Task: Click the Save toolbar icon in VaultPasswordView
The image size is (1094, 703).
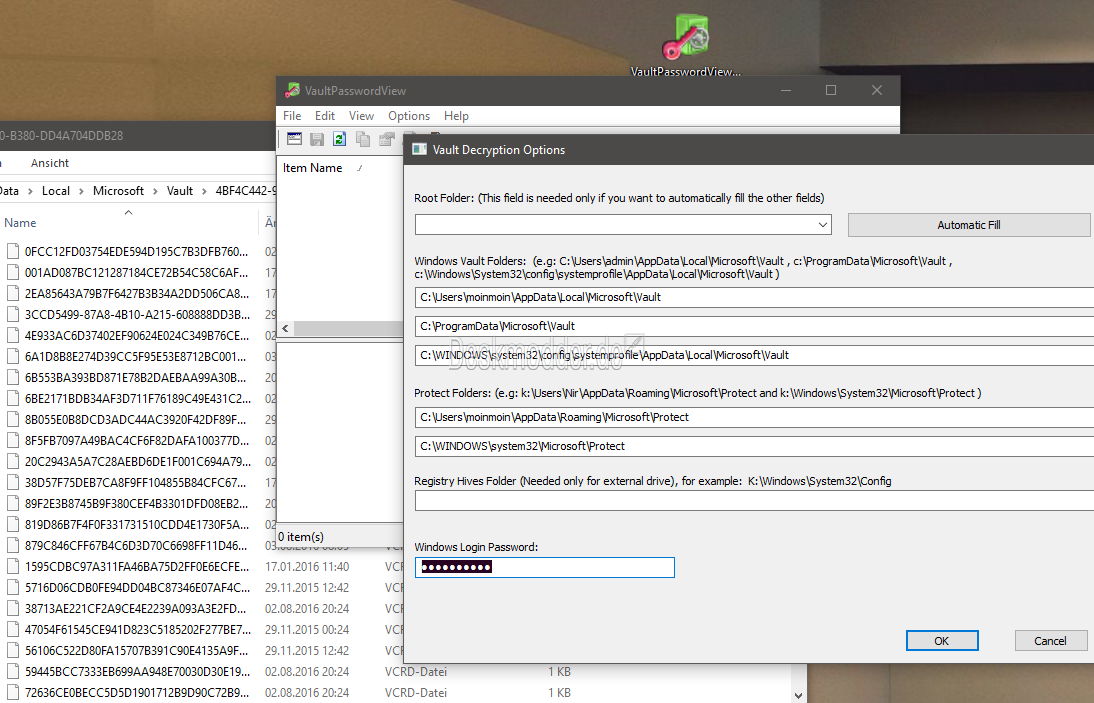Action: click(x=317, y=139)
